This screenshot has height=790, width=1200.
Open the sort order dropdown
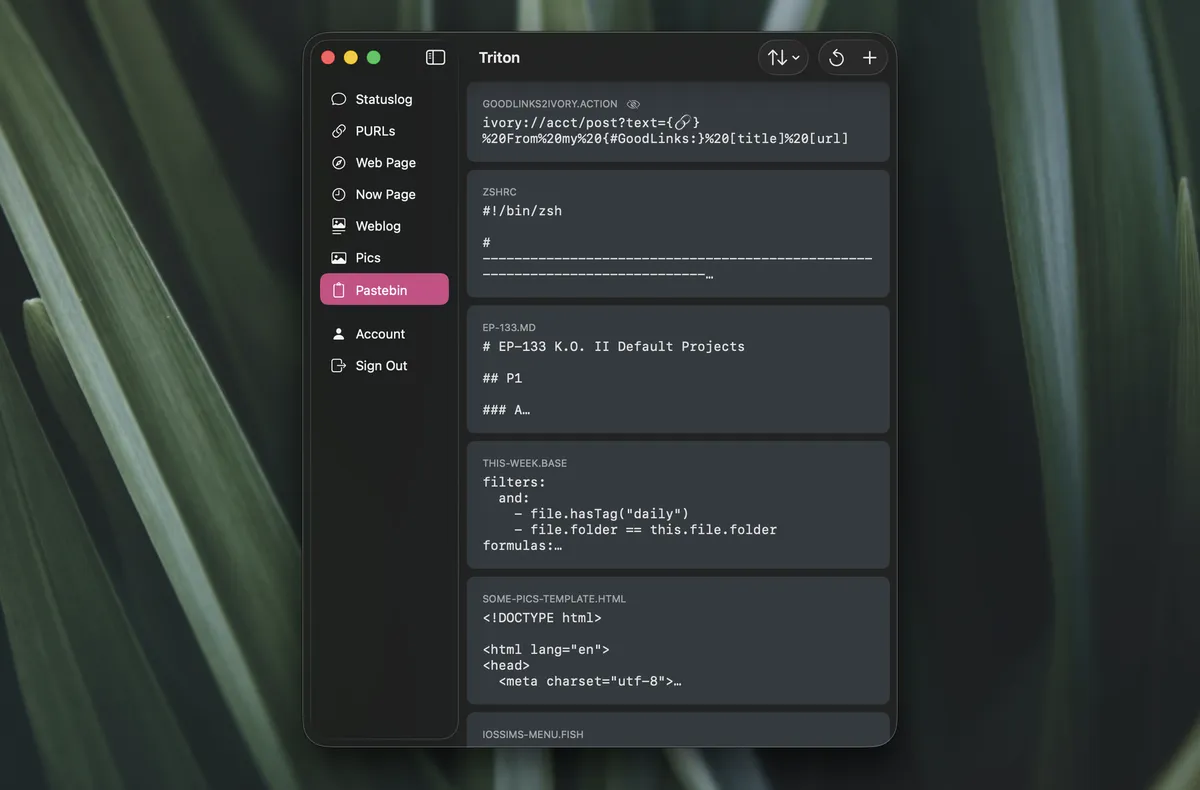point(783,58)
